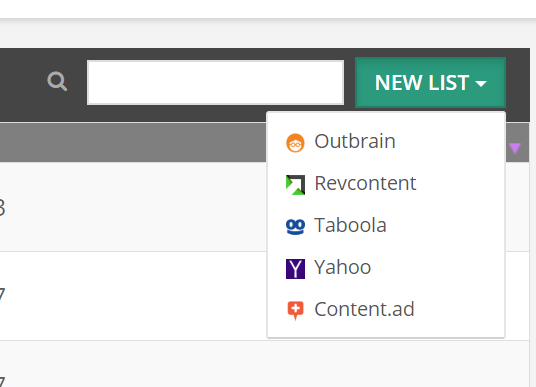The width and height of the screenshot is (536, 387).
Task: Click the dark toolbar left of search icon
Action: 22,85
